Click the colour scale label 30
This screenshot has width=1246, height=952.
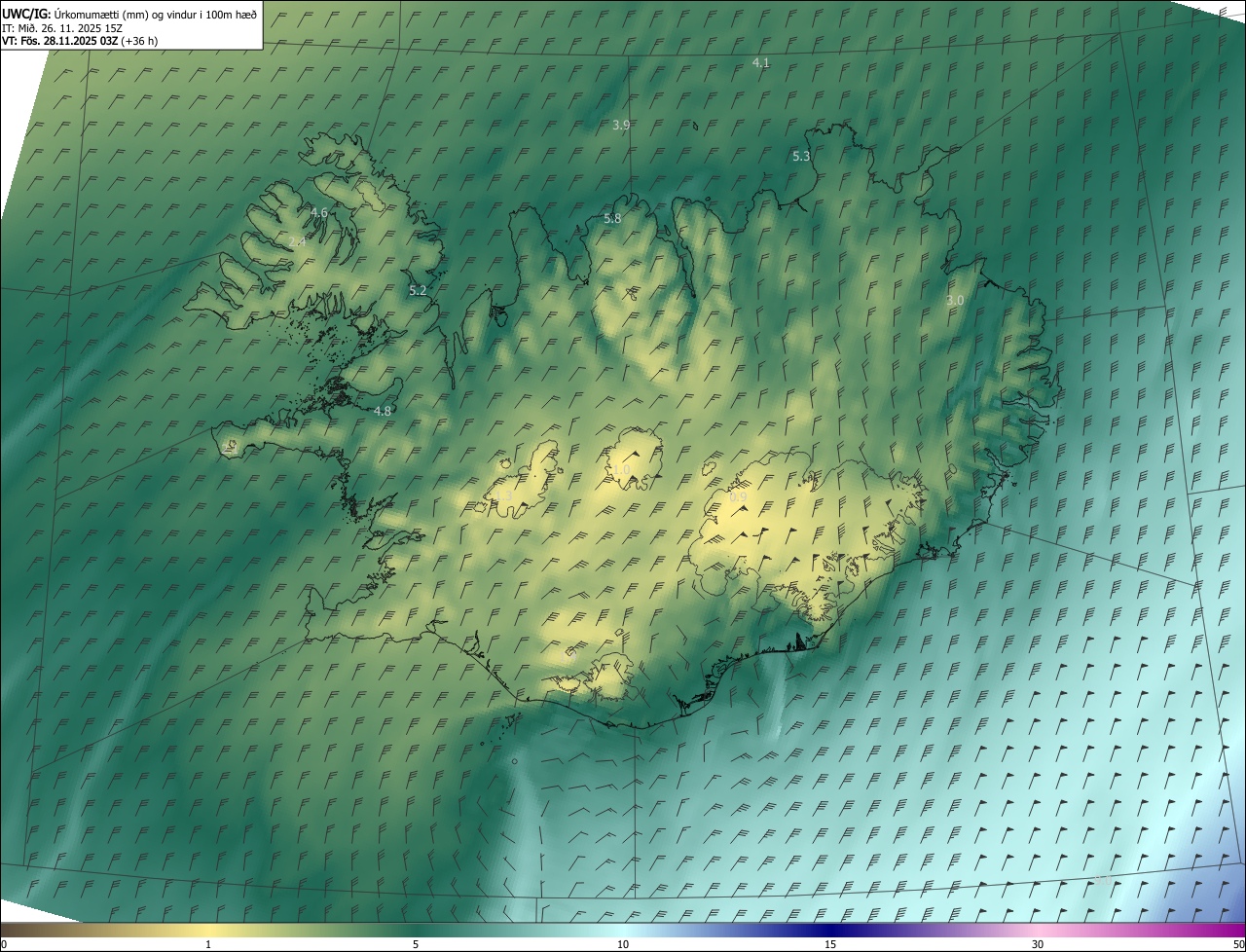point(1038,944)
